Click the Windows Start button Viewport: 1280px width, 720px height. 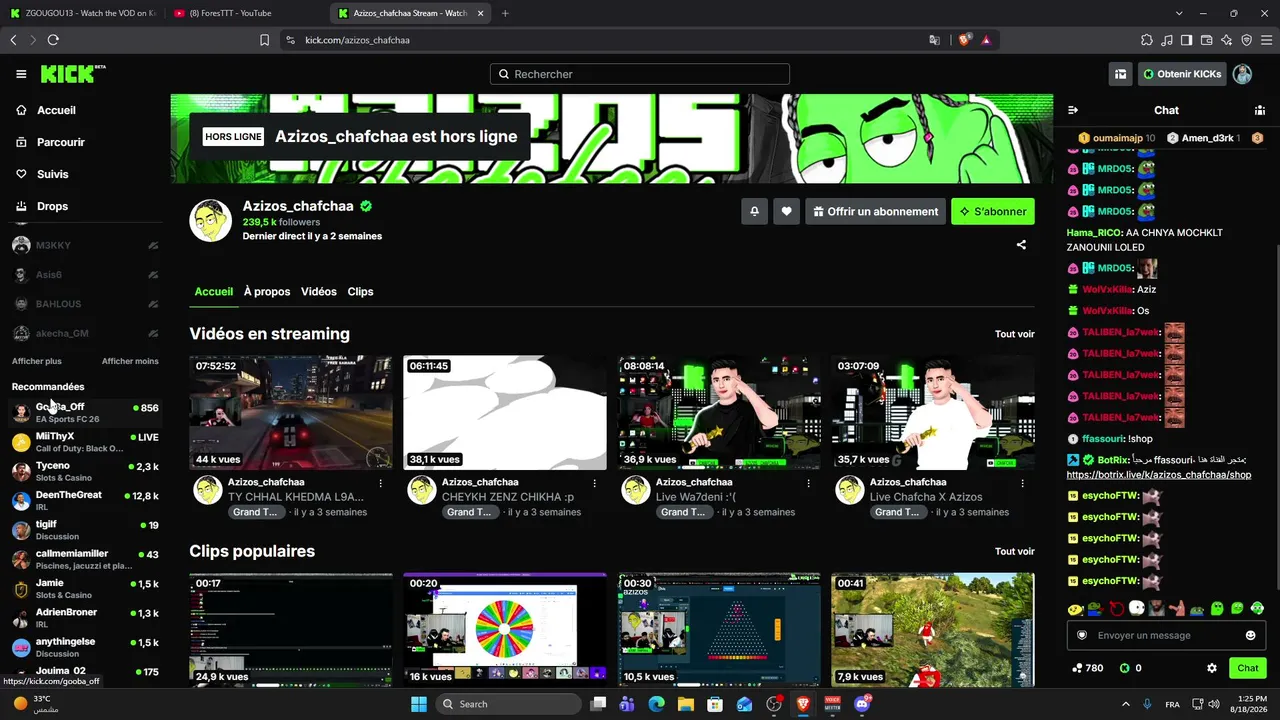point(418,704)
